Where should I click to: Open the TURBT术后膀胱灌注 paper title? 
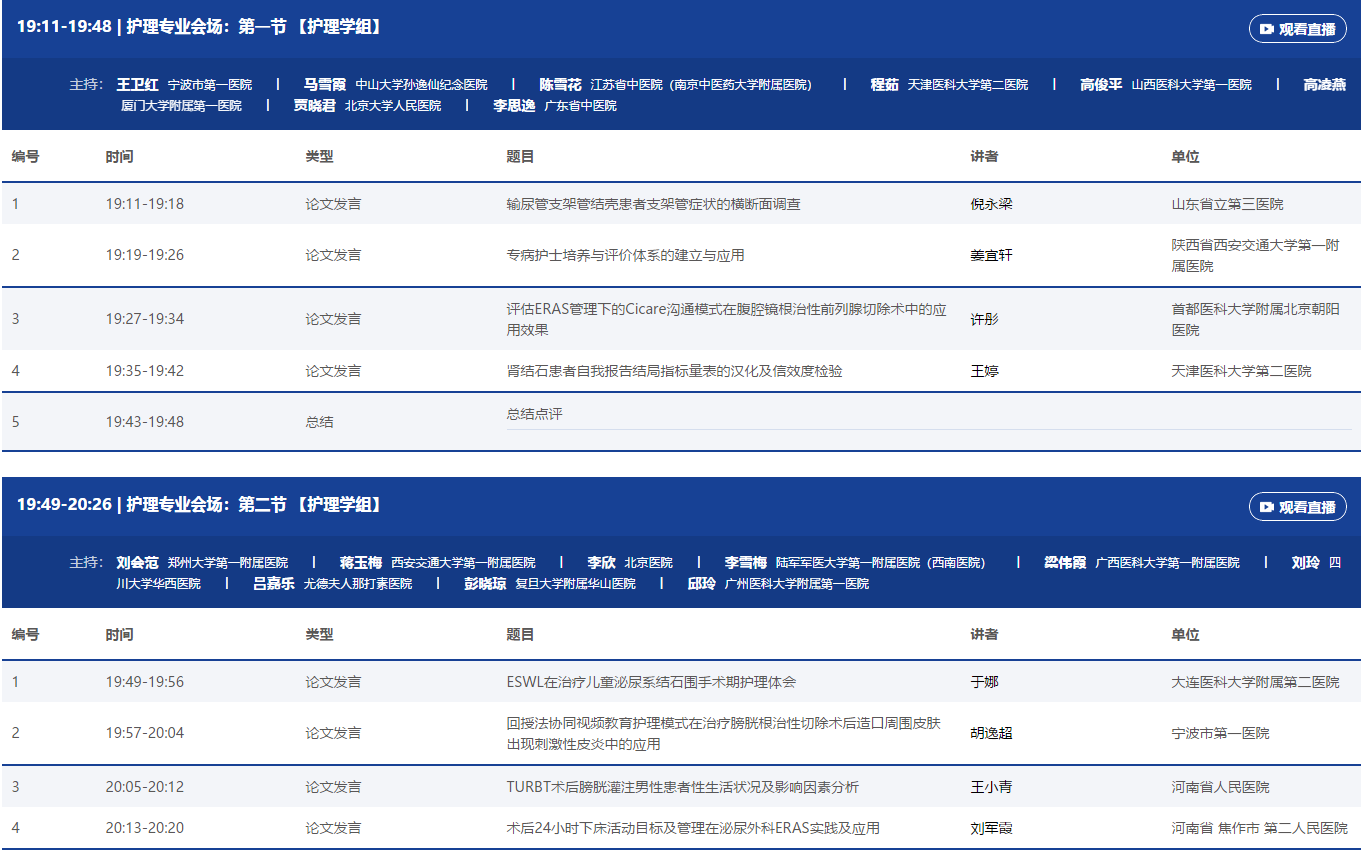point(682,787)
